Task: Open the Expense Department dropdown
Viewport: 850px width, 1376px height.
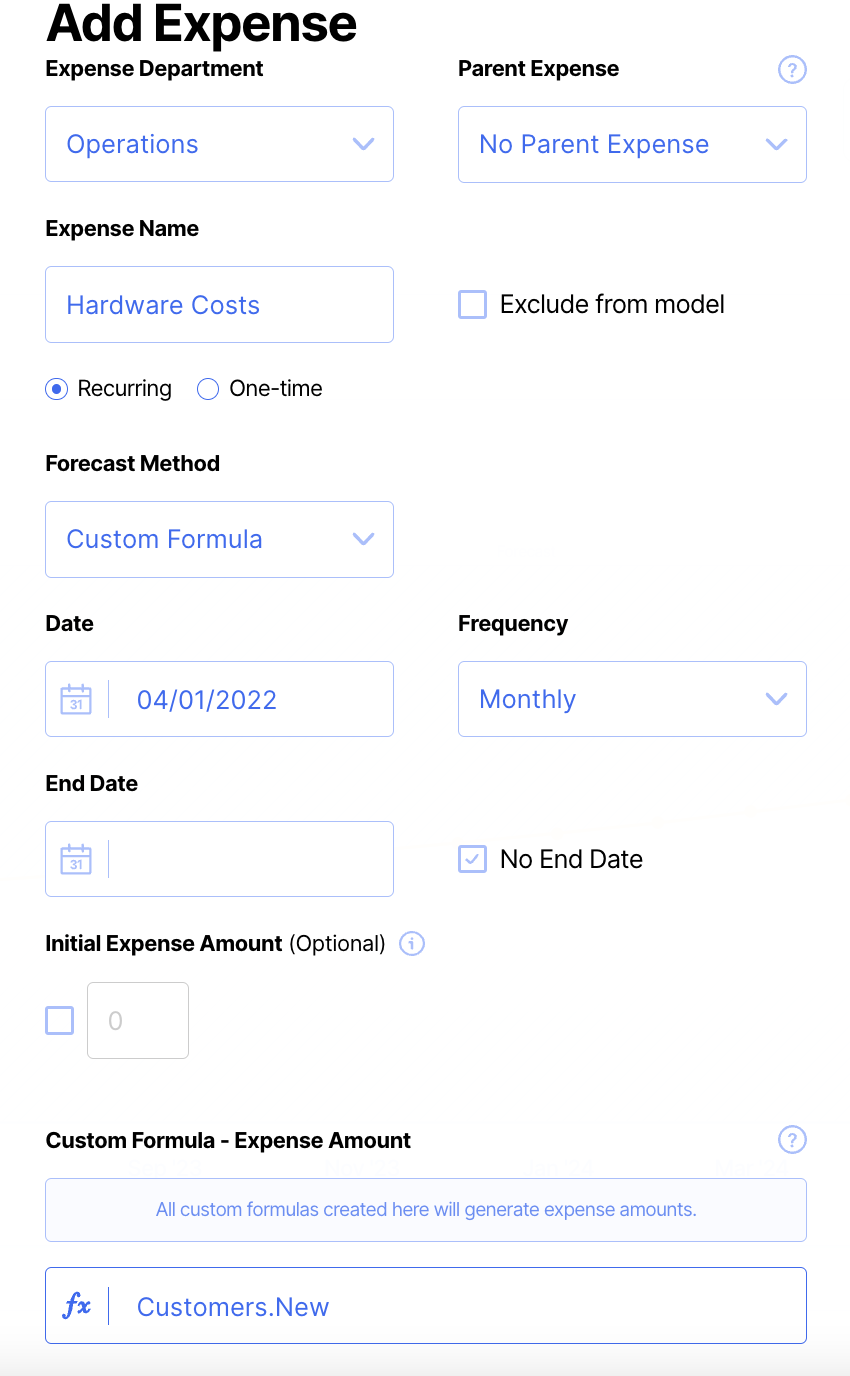Action: click(x=219, y=144)
